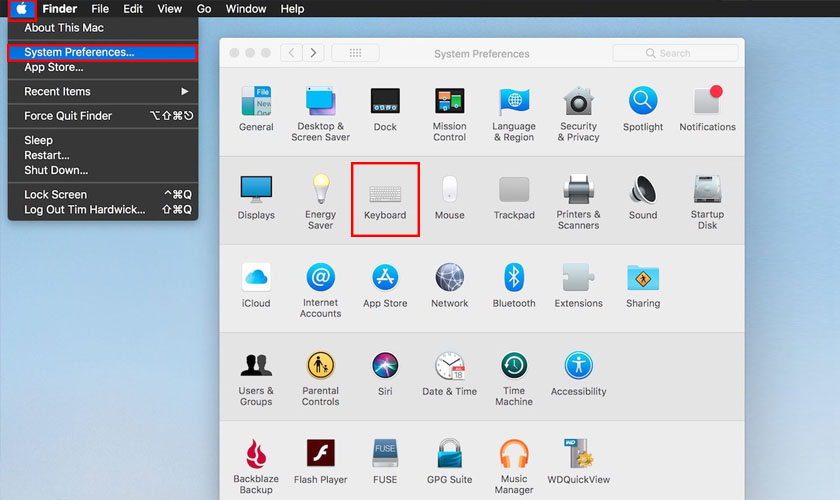Open Security & Privacy preferences

click(x=578, y=114)
